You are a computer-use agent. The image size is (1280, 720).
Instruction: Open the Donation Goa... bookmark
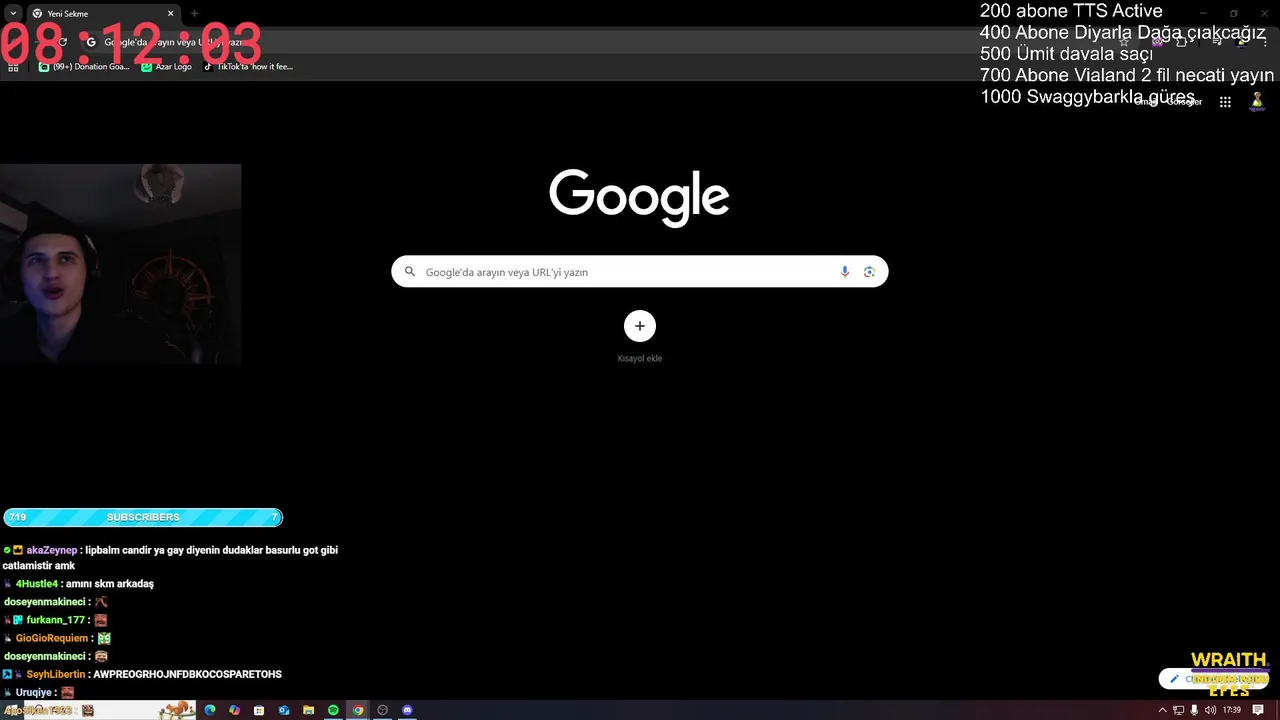pos(84,67)
